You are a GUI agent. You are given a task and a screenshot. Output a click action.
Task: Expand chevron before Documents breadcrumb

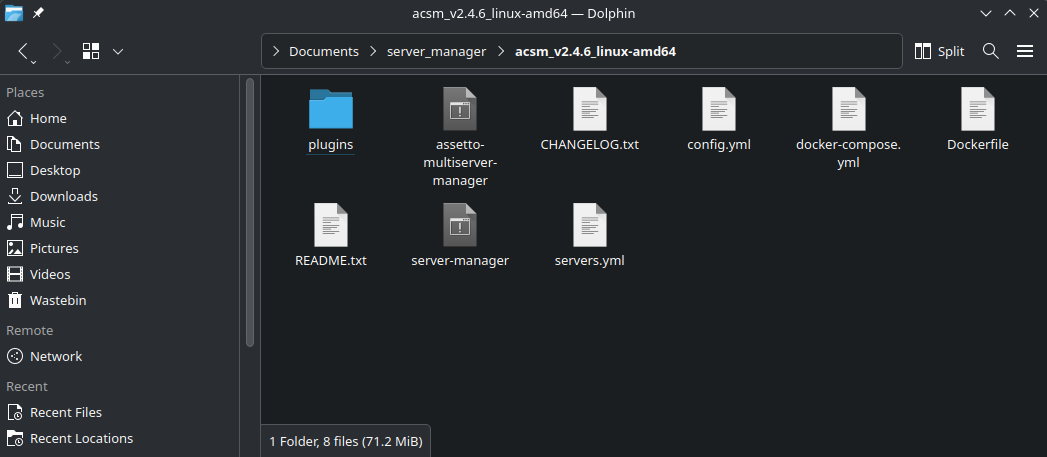[275, 51]
